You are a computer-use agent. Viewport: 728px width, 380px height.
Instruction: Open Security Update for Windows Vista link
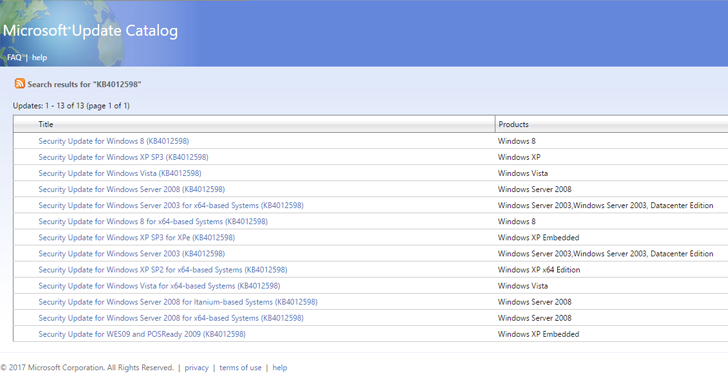click(x=120, y=173)
